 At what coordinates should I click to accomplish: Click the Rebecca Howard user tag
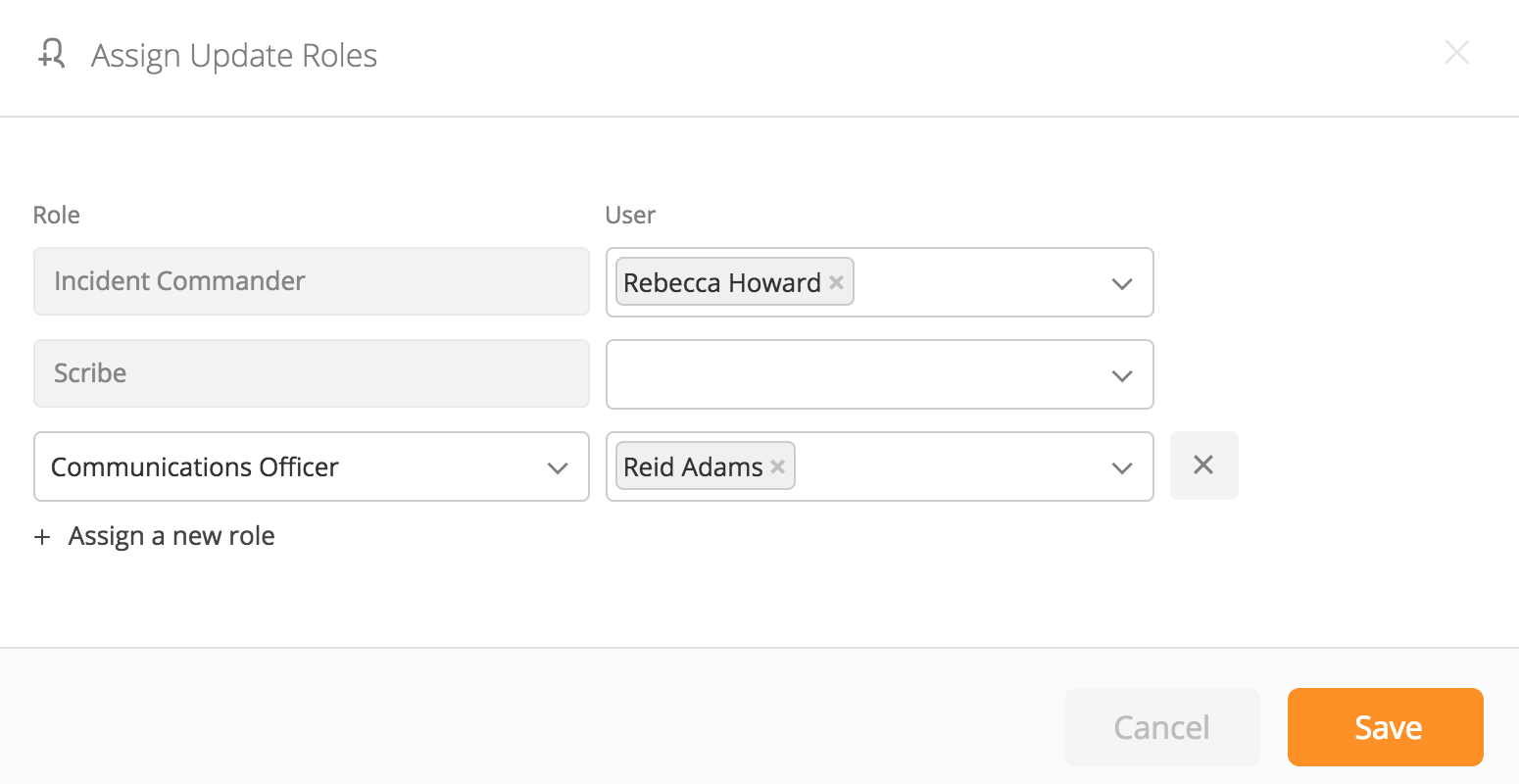coord(721,282)
